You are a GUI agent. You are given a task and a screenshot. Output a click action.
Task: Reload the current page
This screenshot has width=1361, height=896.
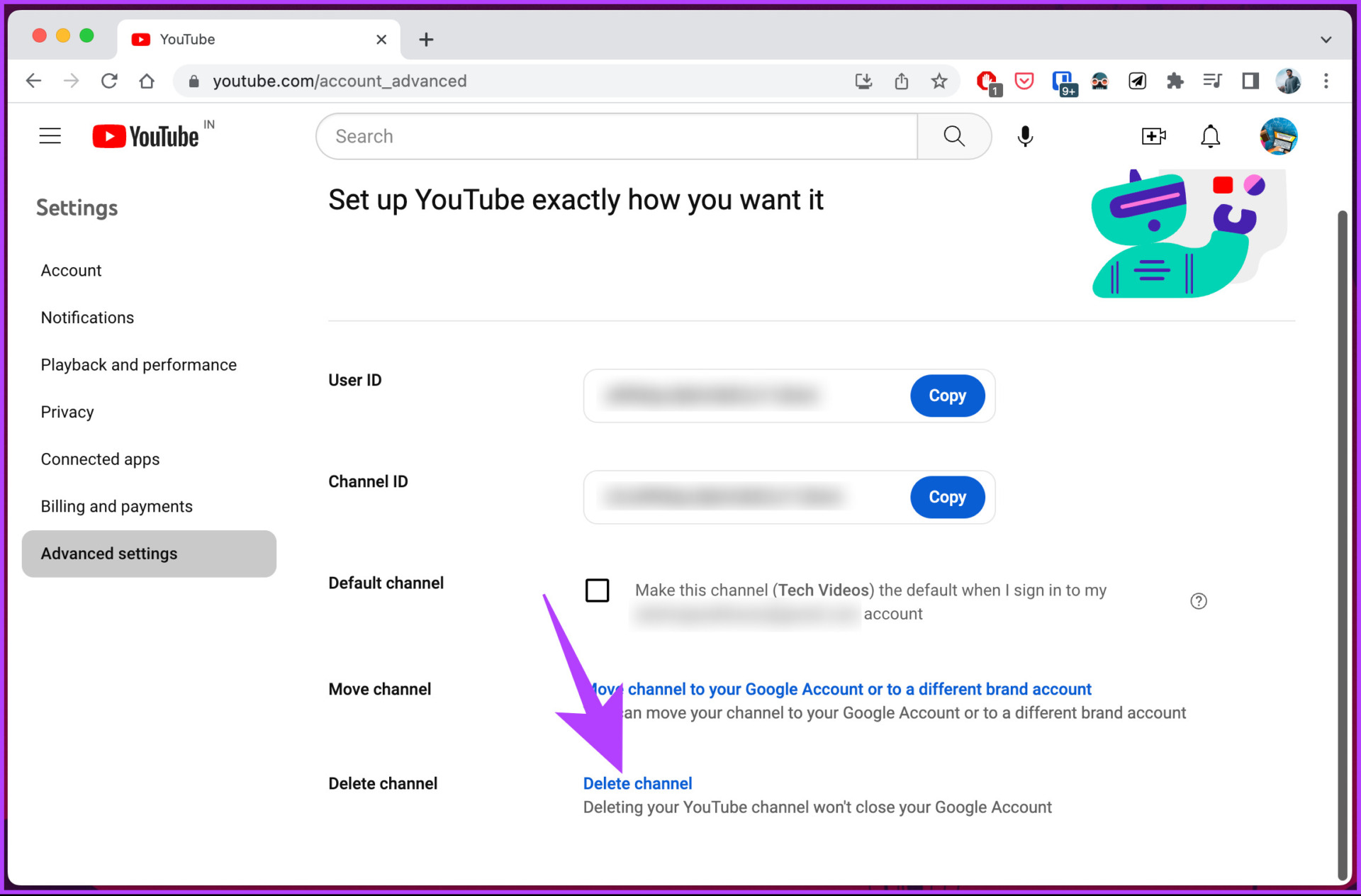[109, 81]
